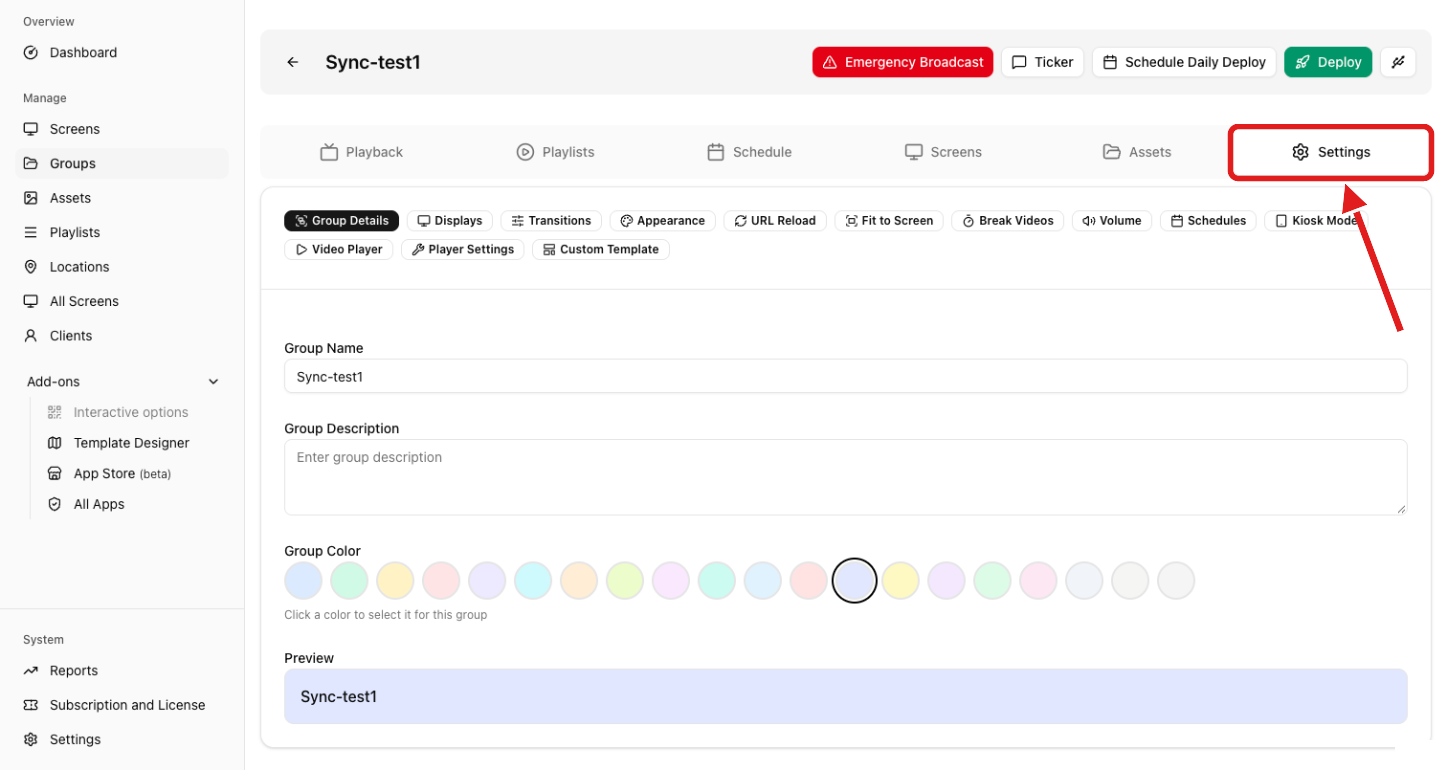Select the light pink fourth color swatch
Screen dimensions: 1447x770
(441, 581)
